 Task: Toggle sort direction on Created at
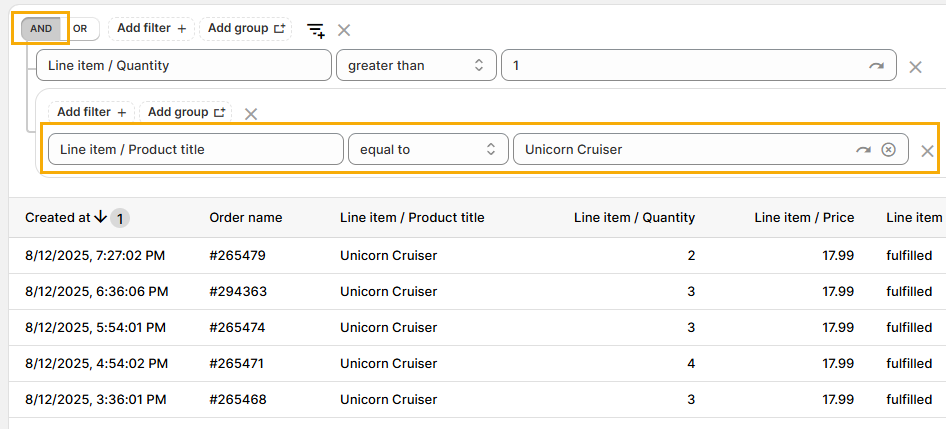coord(100,217)
